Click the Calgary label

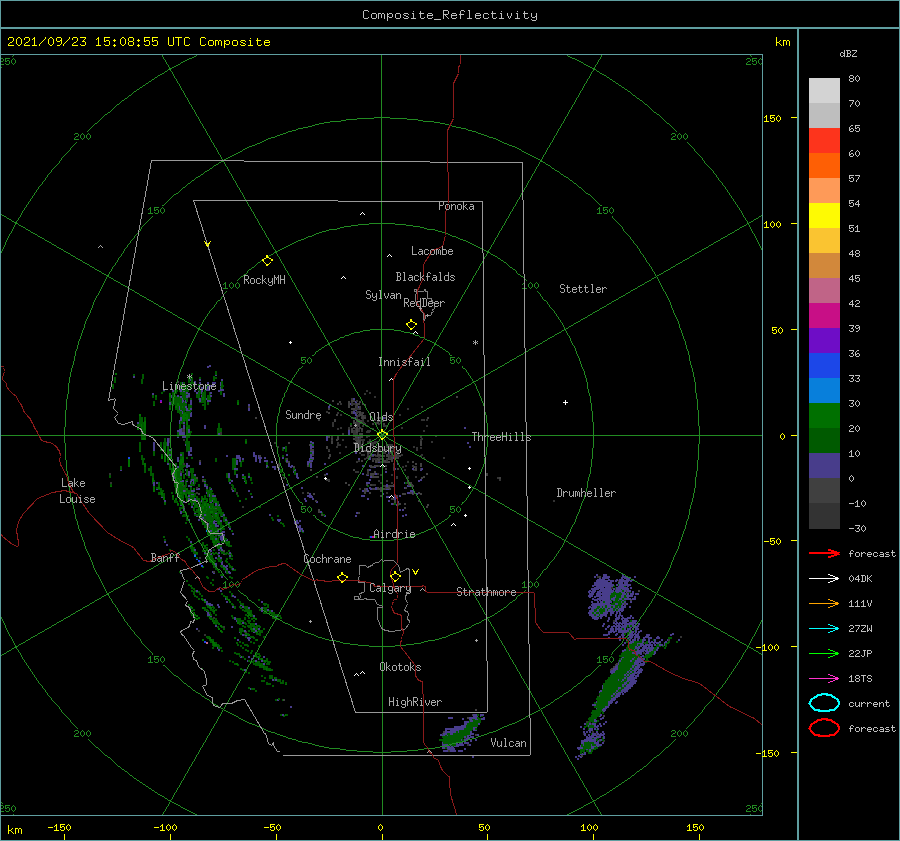point(390,588)
